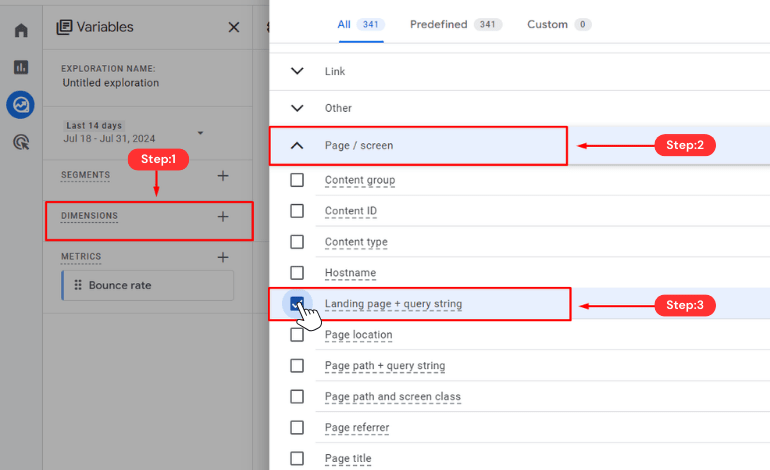Screen dimensions: 770x470
Task: Open the Advertising cursor icon
Action: 21,142
